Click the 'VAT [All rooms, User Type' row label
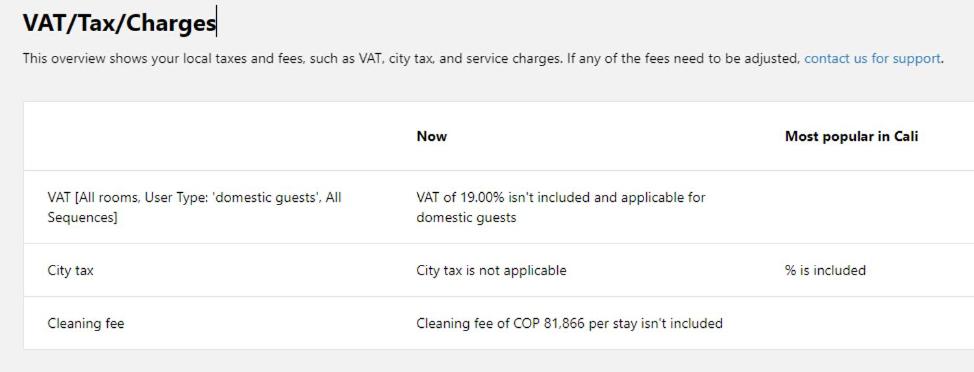The width and height of the screenshot is (974, 372). pyautogui.click(x=194, y=207)
